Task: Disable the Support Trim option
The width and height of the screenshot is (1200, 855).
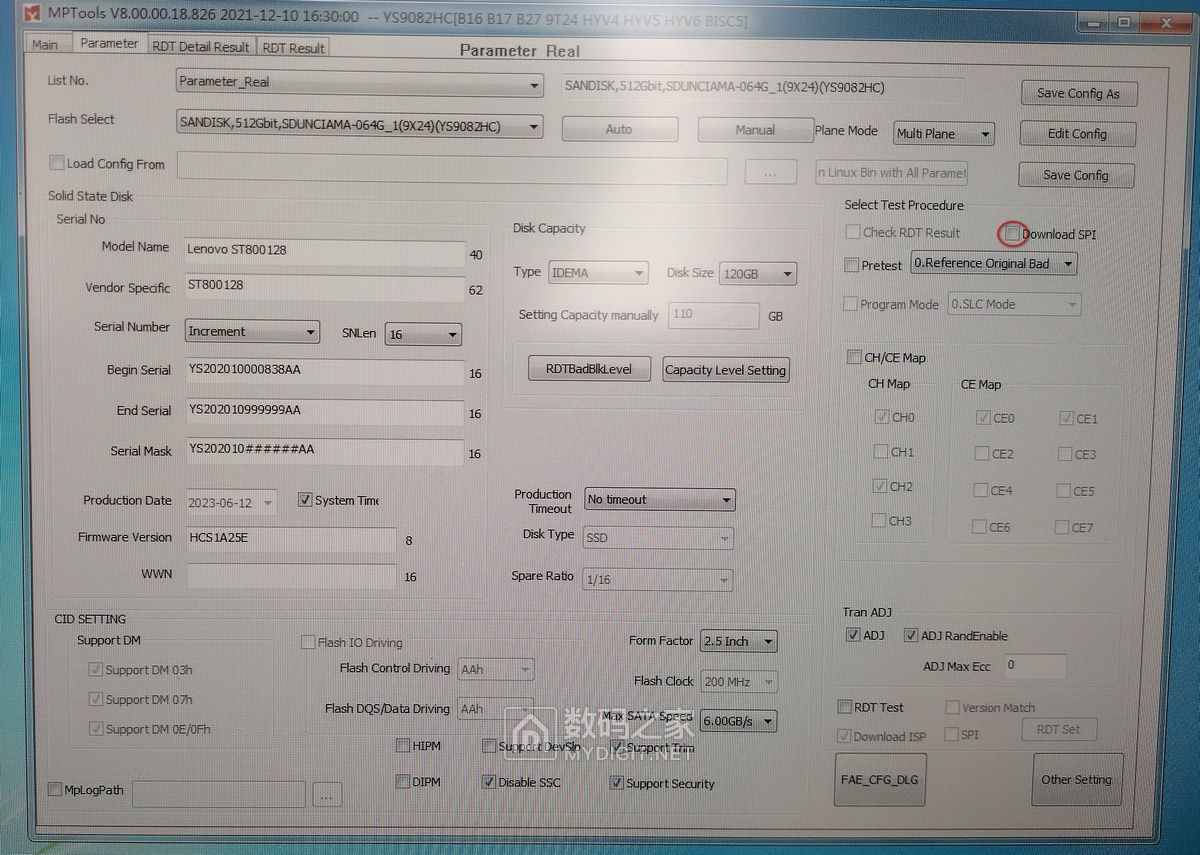Action: pos(617,748)
